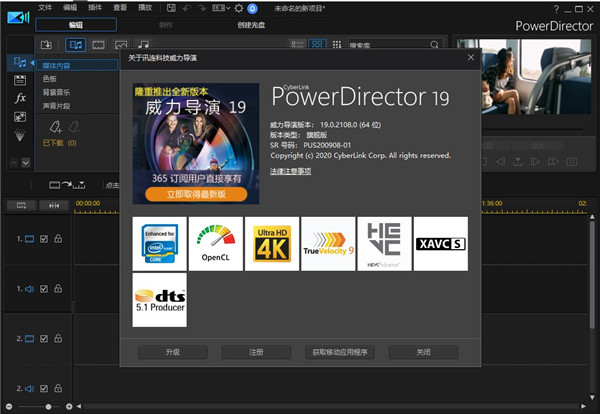Uncheck video track 2 enable checkbox

pyautogui.click(x=43, y=339)
